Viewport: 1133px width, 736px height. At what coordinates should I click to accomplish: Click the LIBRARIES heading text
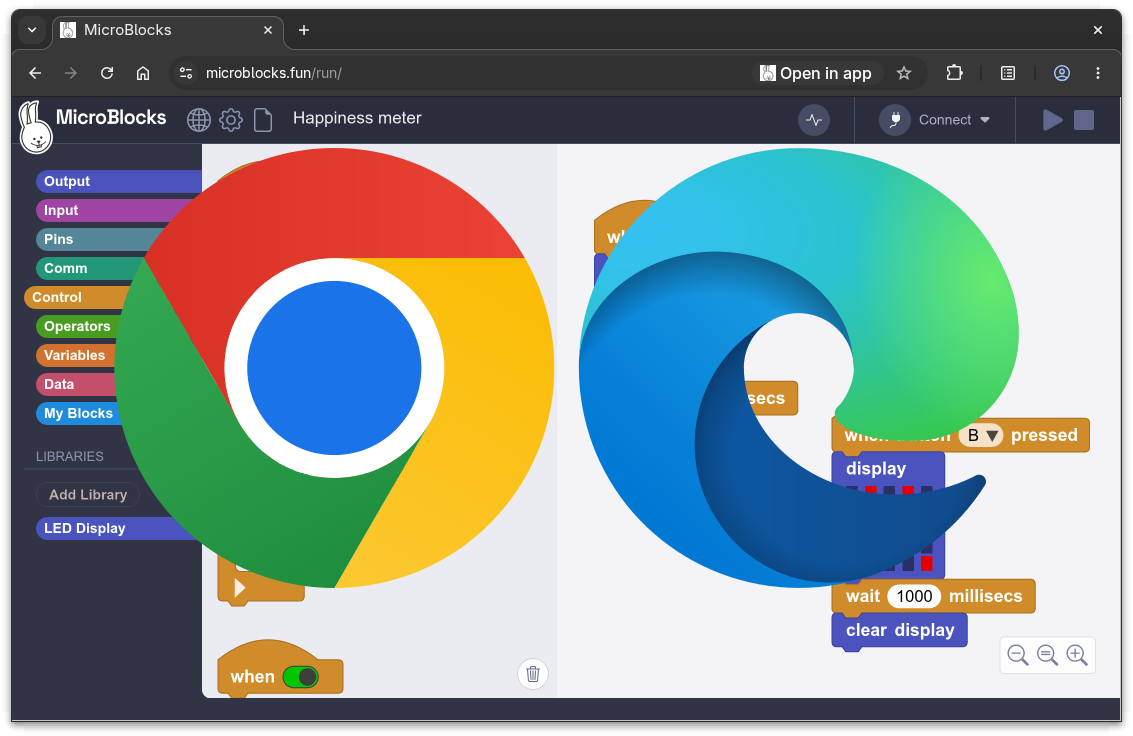pyautogui.click(x=70, y=456)
